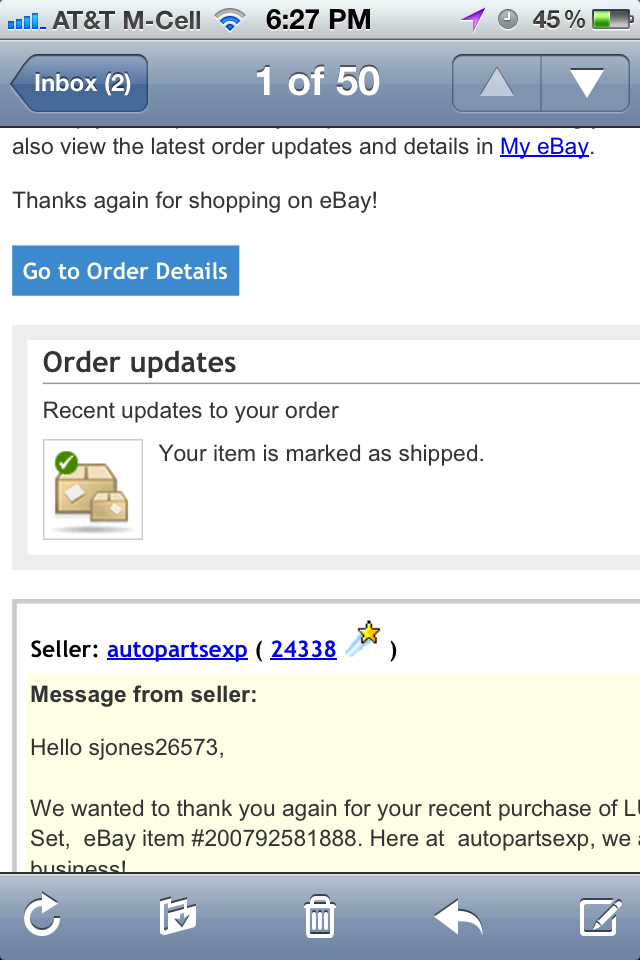Viewport: 640px width, 960px height.
Task: Compose new message with pencil icon
Action: point(600,917)
